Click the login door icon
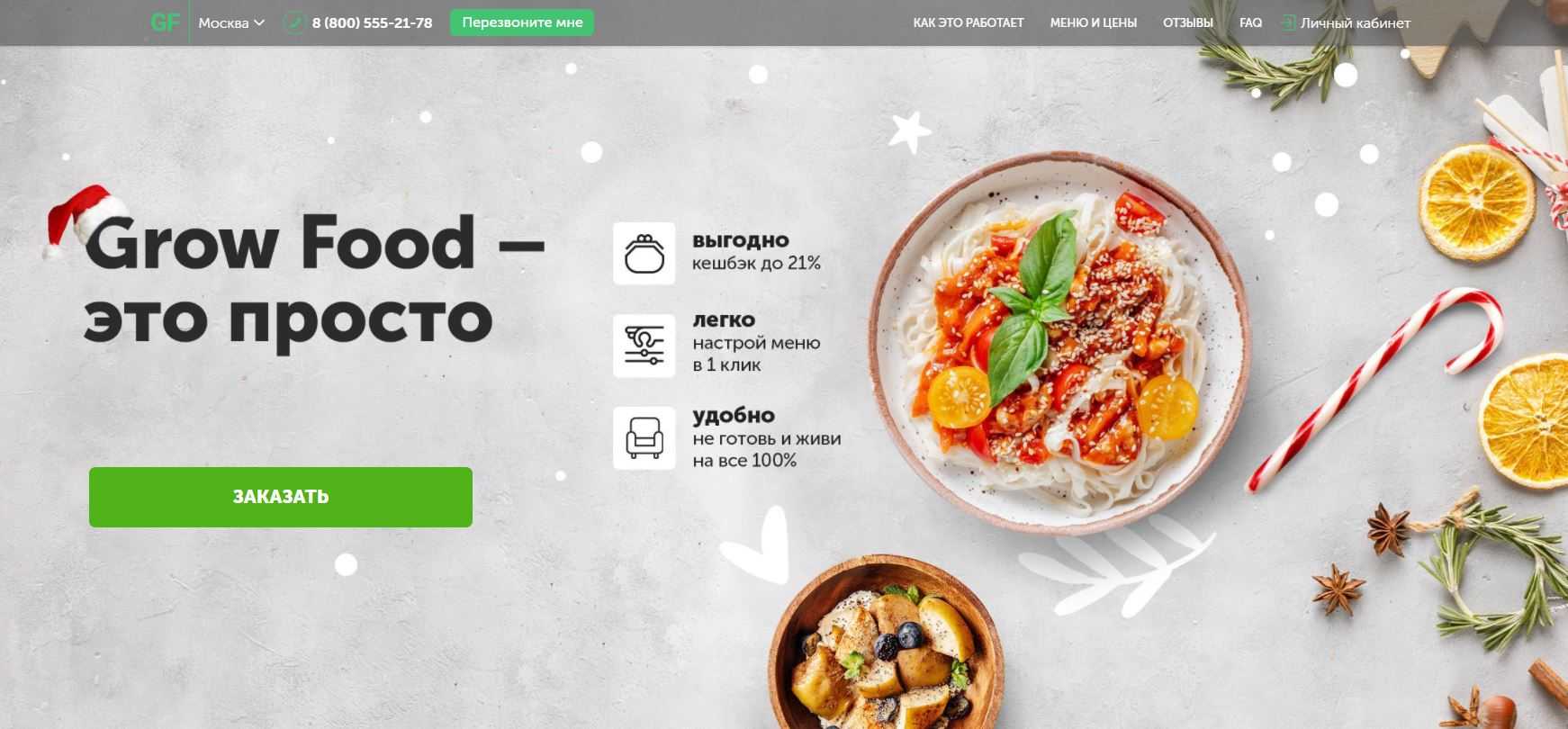Viewport: 1568px width, 729px height. click(1288, 22)
